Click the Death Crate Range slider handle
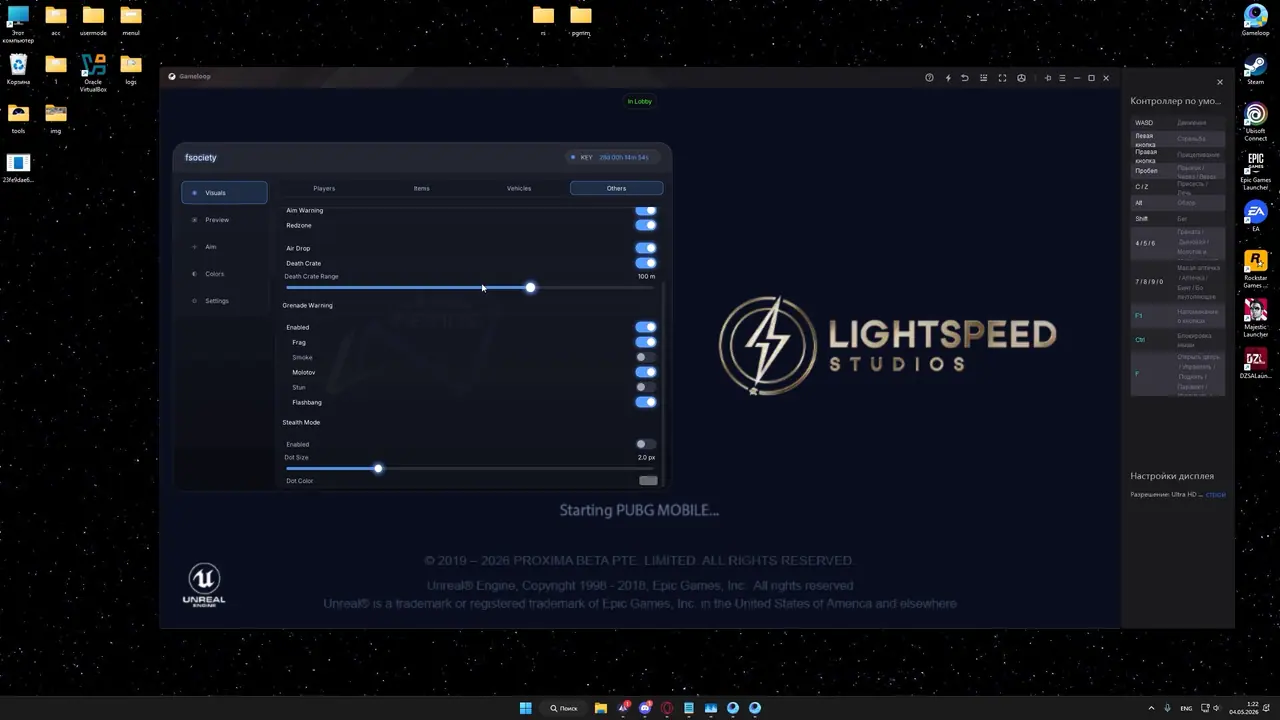Image resolution: width=1280 pixels, height=720 pixels. pos(530,288)
